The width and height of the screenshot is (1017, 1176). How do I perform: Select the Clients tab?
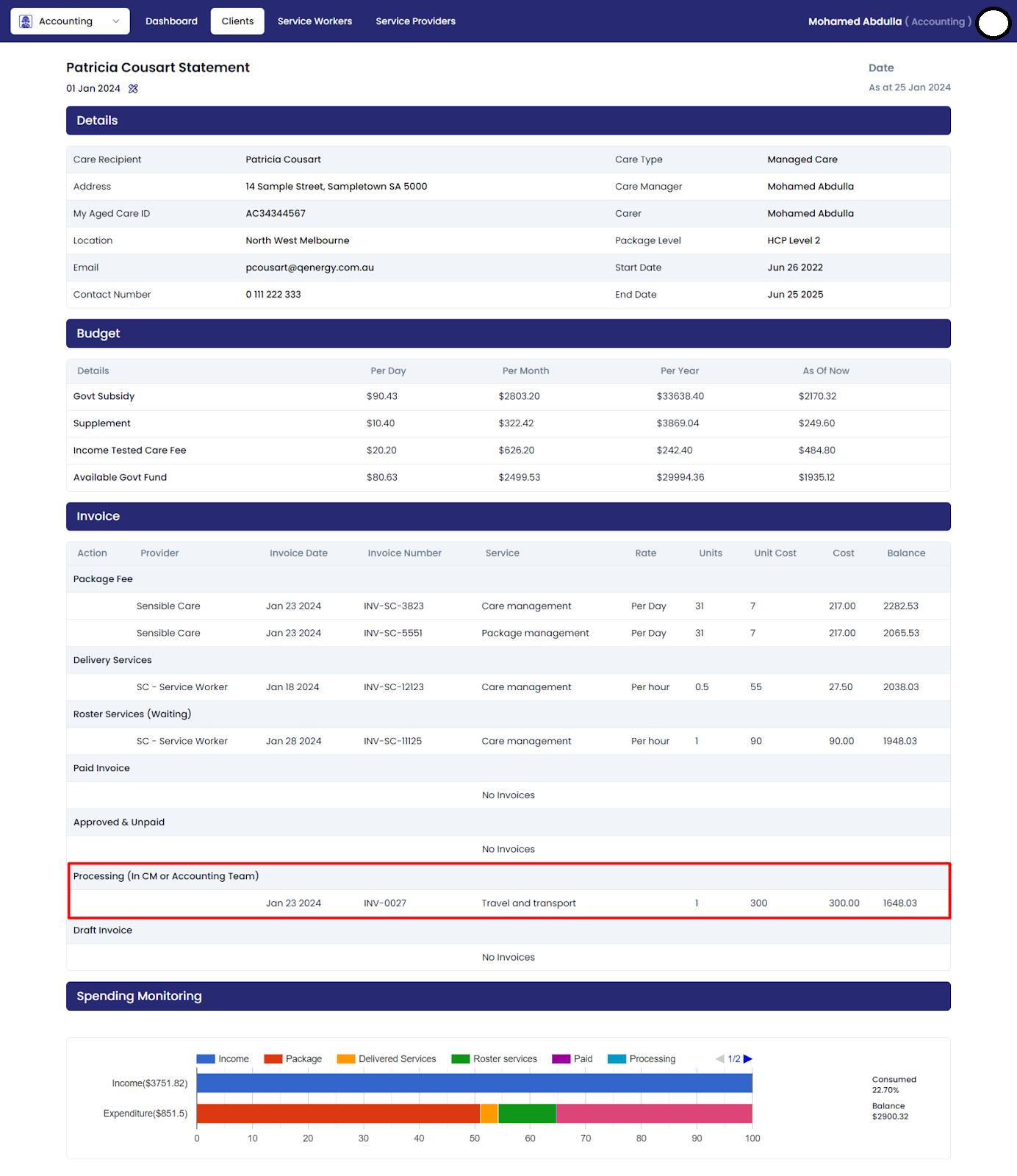[237, 21]
